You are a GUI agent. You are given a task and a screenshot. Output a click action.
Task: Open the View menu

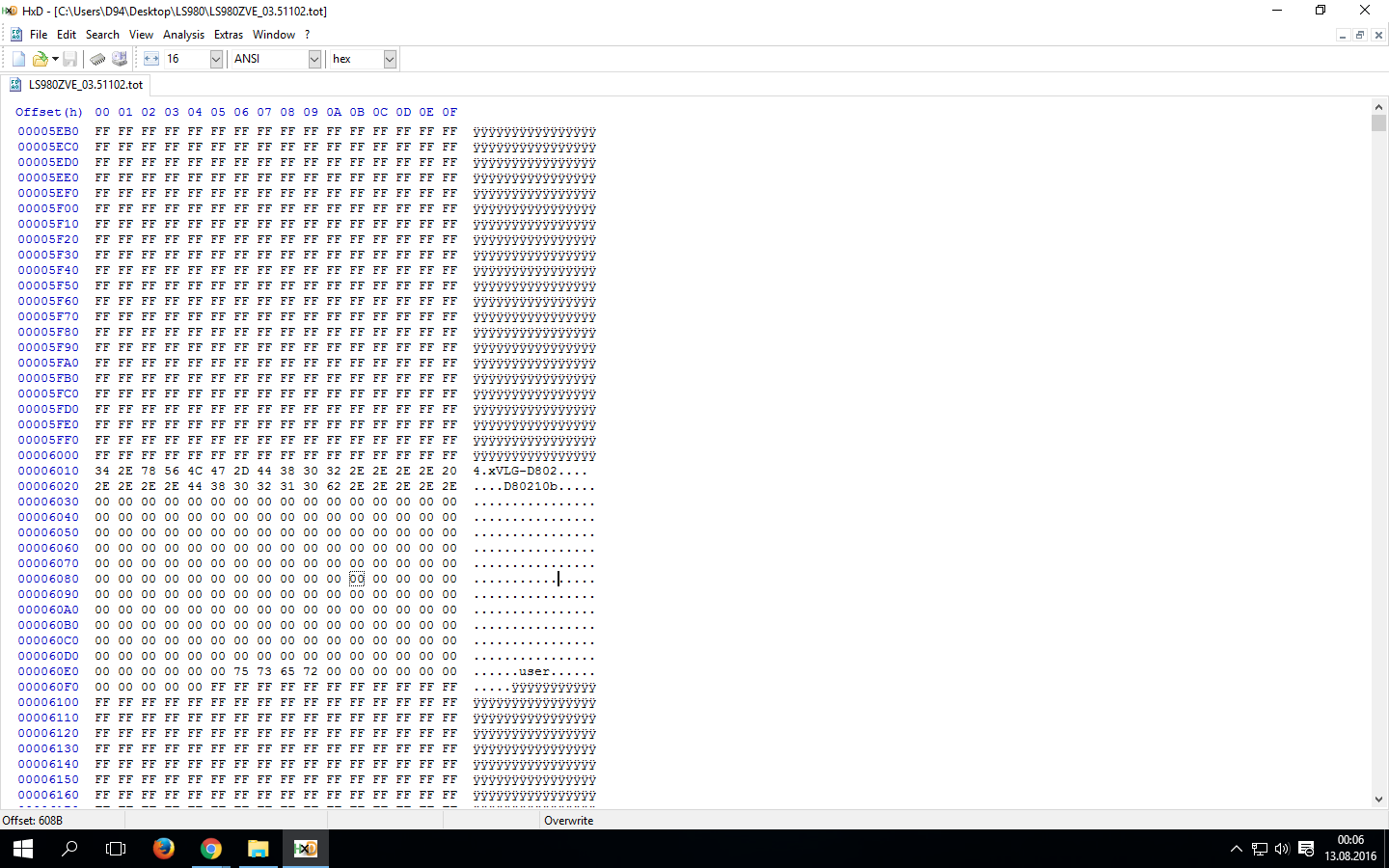point(141,35)
